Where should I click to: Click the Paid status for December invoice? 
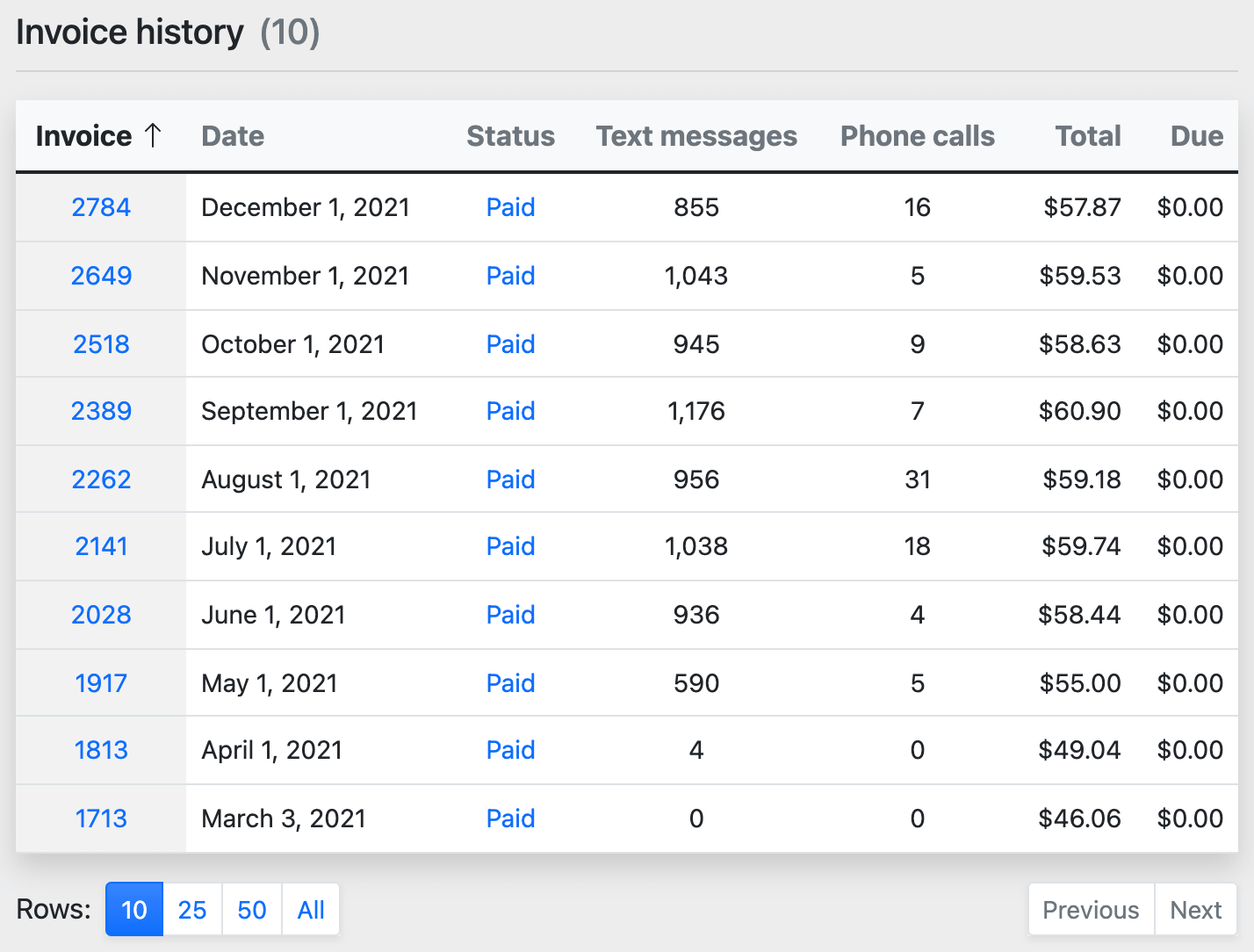click(x=510, y=207)
